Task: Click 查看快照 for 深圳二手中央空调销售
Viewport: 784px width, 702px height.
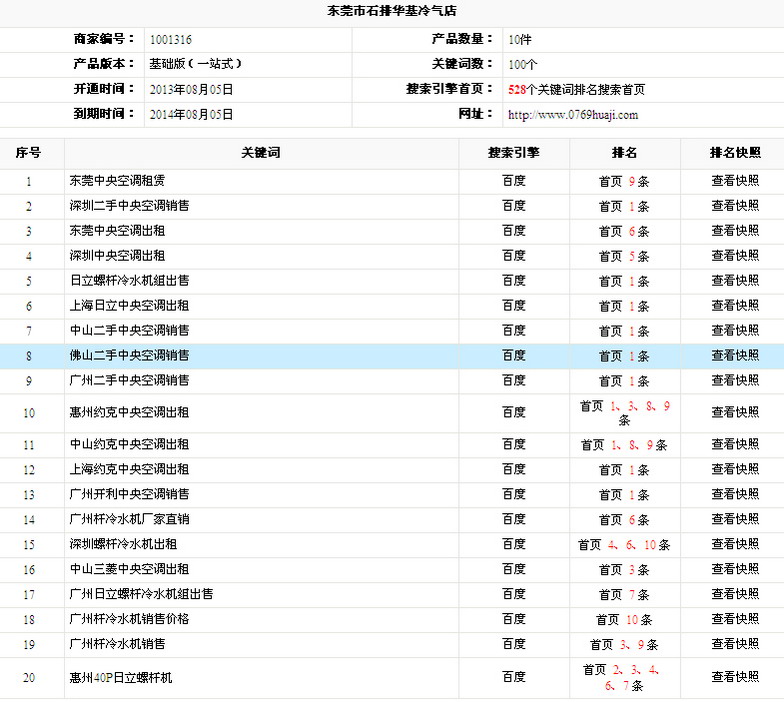Action: (735, 206)
